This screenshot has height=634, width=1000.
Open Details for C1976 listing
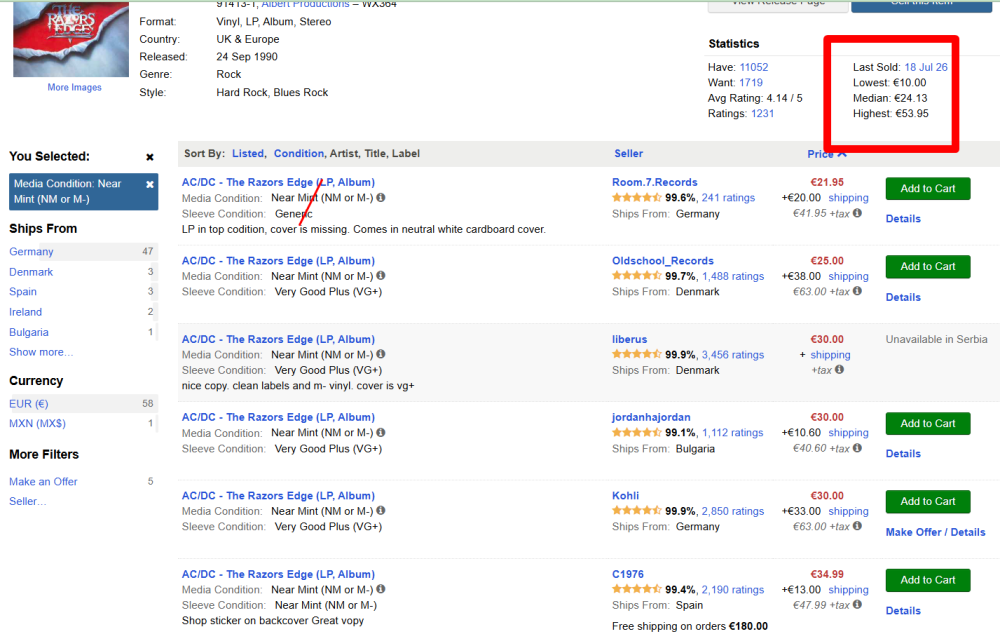(x=903, y=611)
